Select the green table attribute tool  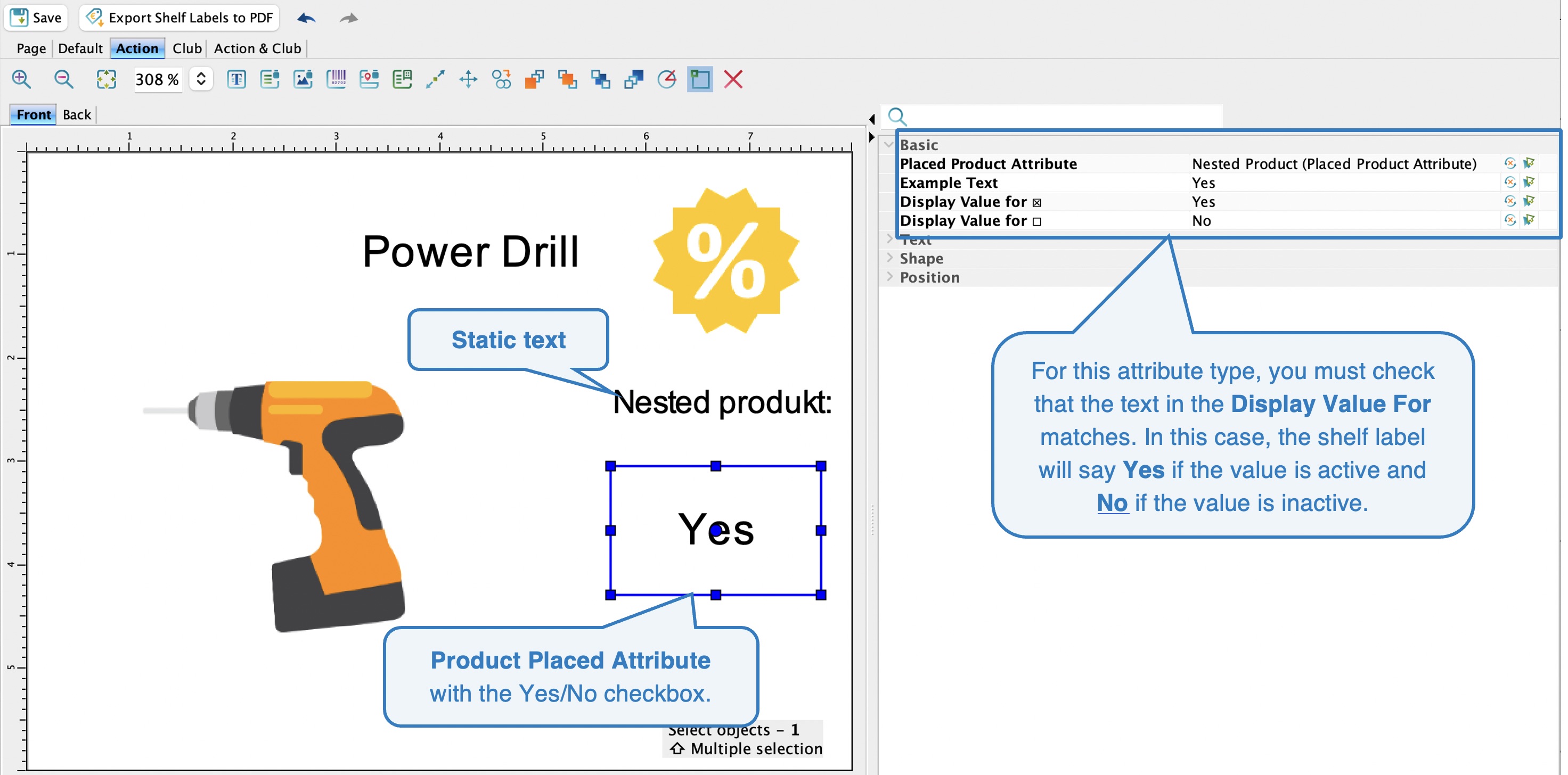point(402,79)
